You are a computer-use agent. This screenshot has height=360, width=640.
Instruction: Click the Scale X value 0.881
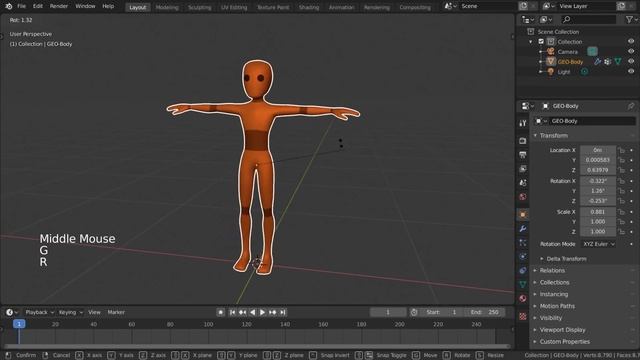click(598, 212)
